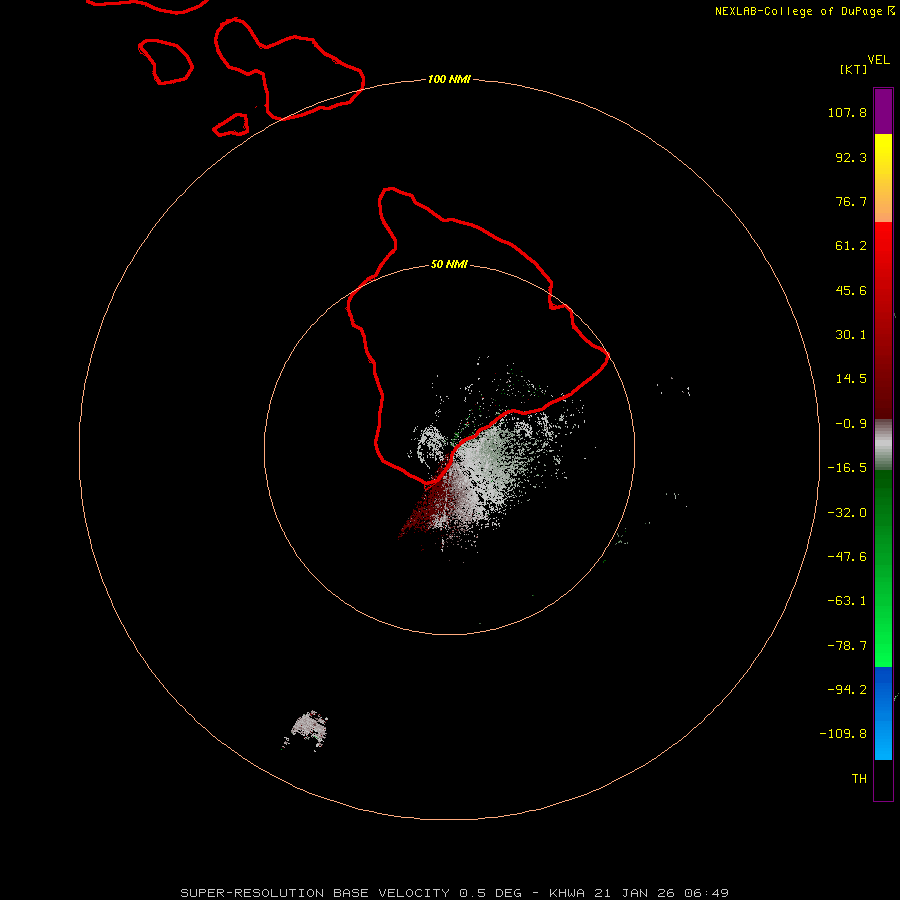Click the -63.1 legend value
900x900 pixels.
(847, 601)
